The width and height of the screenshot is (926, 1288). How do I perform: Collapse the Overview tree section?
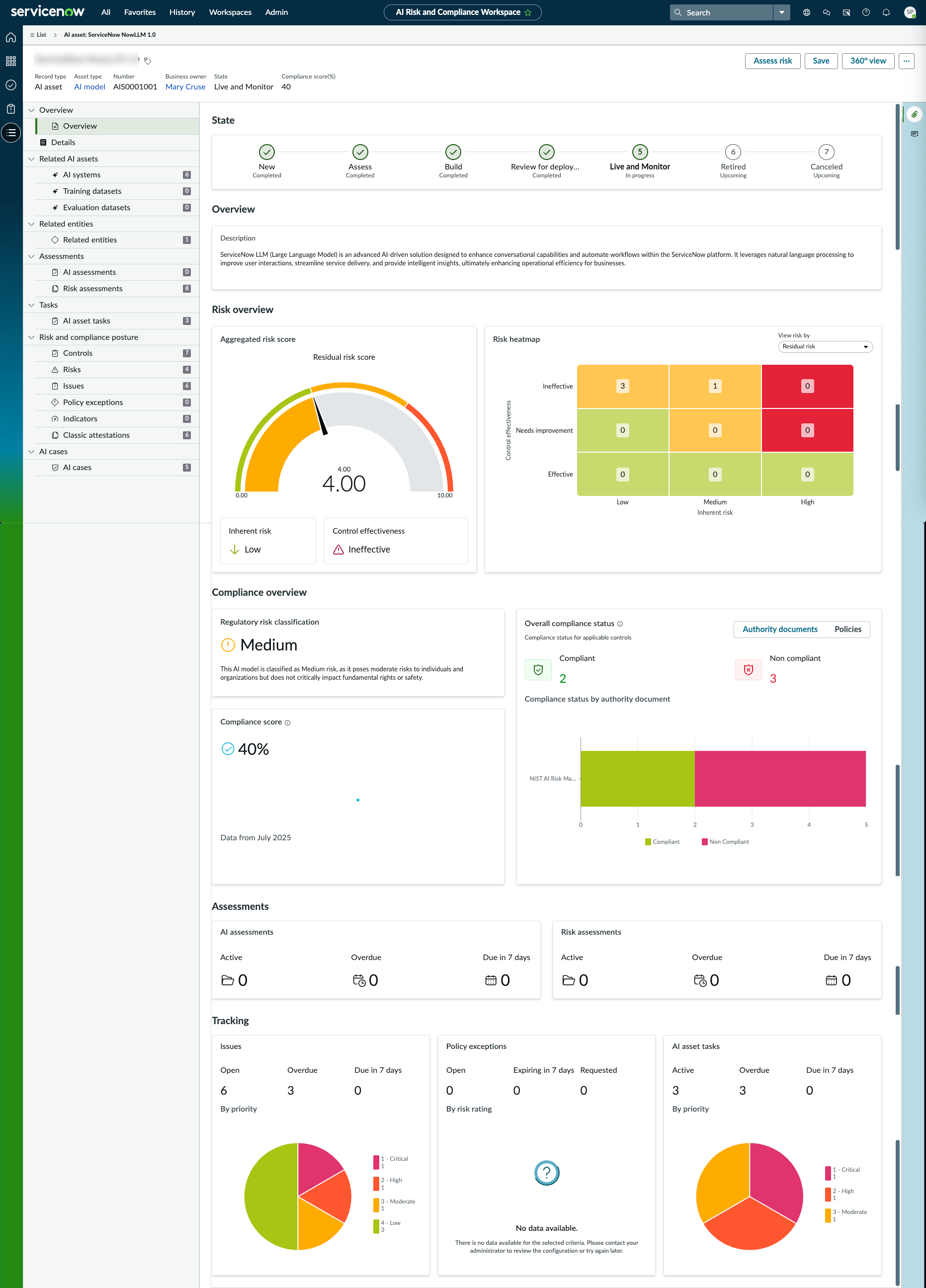coord(32,110)
